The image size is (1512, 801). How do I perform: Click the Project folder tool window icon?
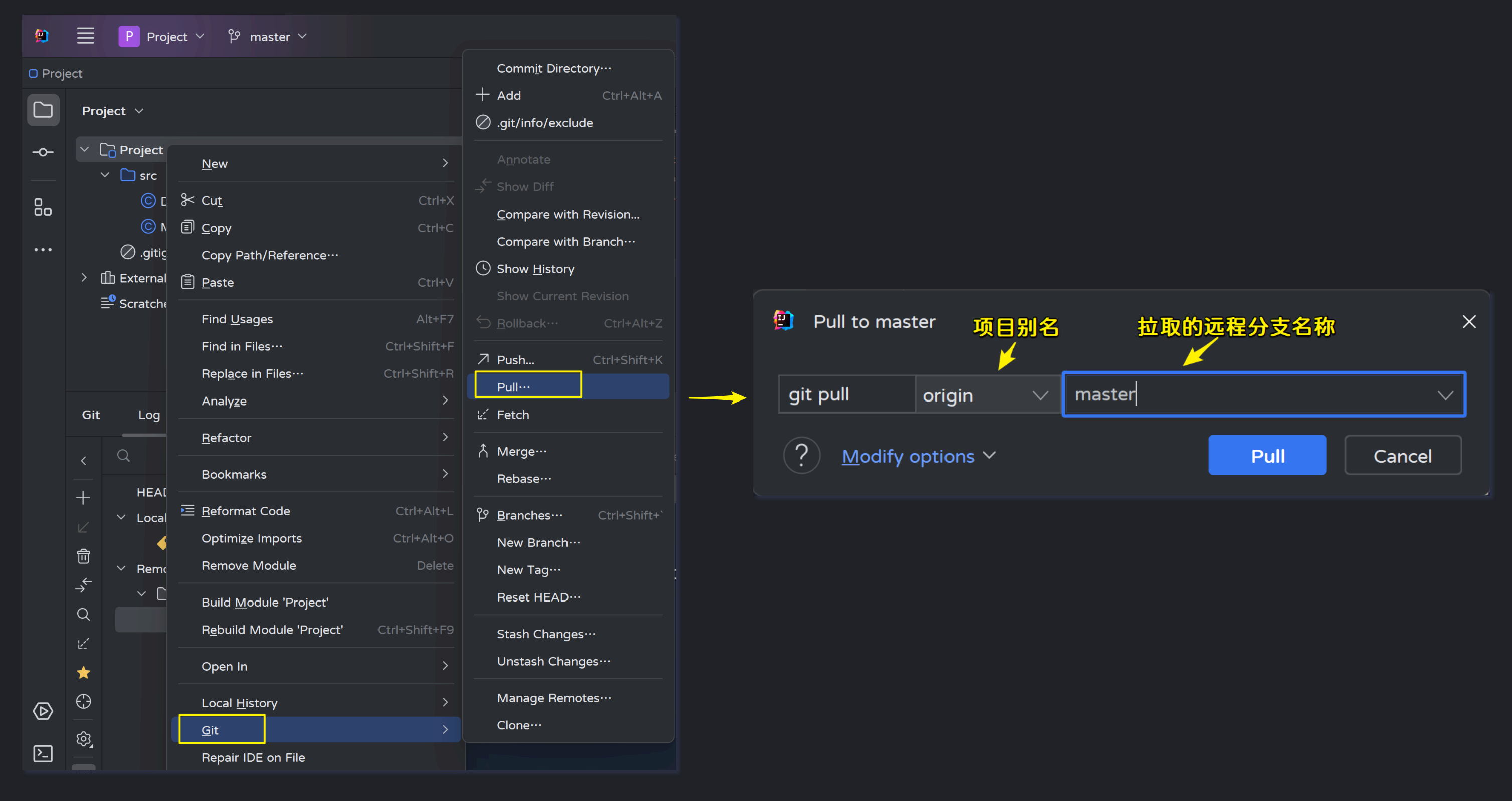click(43, 110)
